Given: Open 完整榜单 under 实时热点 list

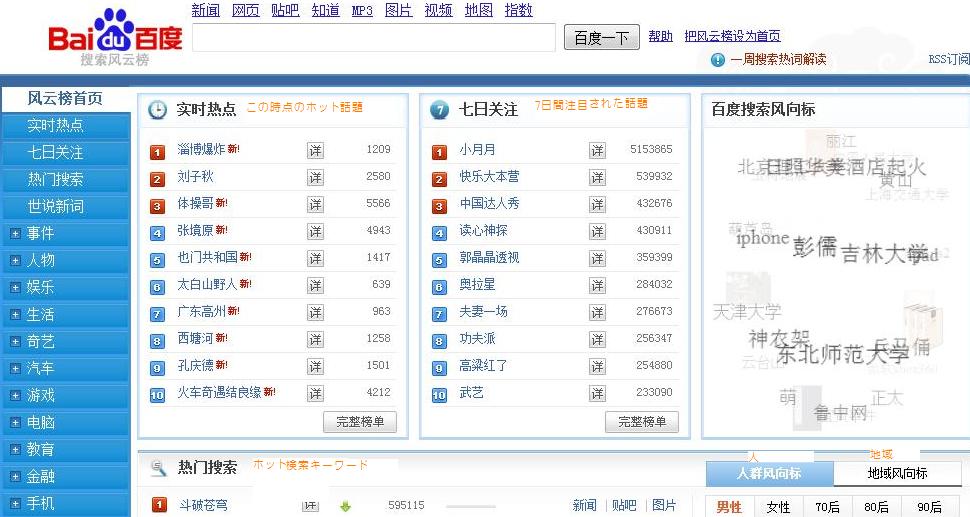Looking at the screenshot, I should pyautogui.click(x=360, y=422).
